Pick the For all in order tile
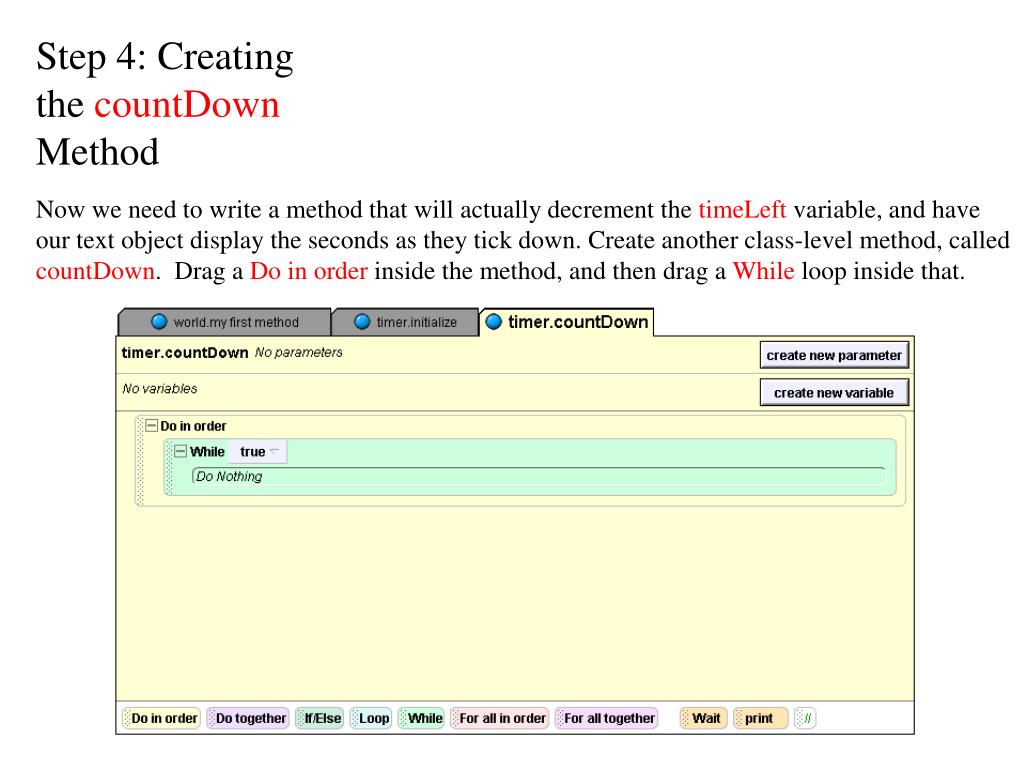This screenshot has width=1024, height=768. point(499,718)
